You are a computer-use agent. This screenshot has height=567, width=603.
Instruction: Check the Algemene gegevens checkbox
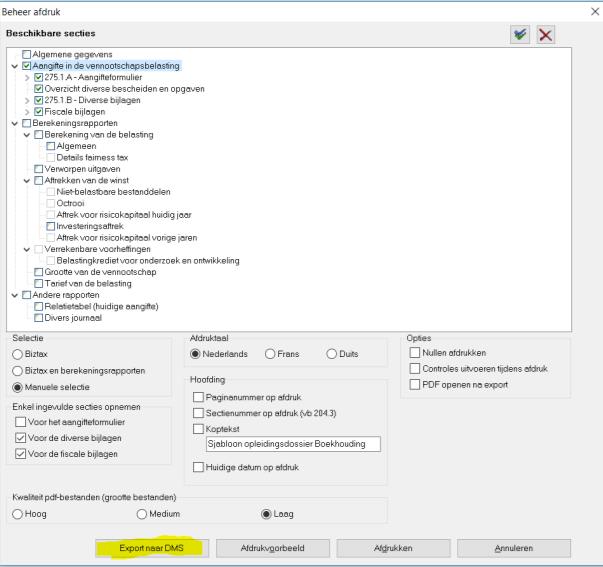point(26,54)
